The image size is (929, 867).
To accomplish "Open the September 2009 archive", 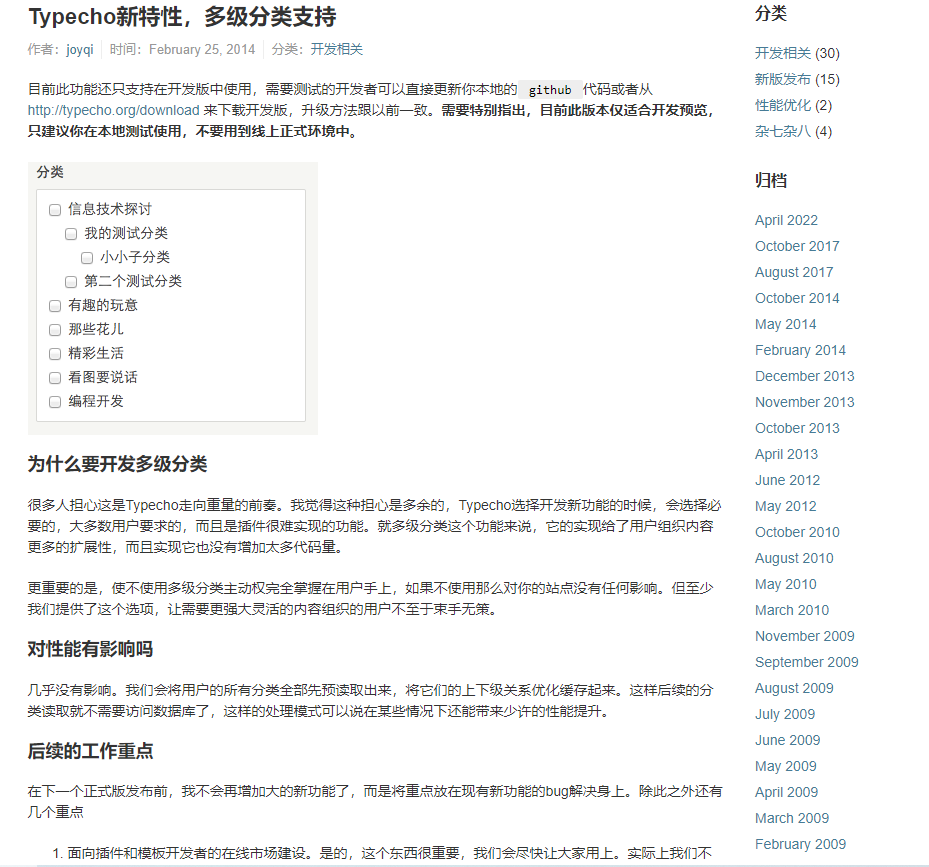I will (x=806, y=662).
